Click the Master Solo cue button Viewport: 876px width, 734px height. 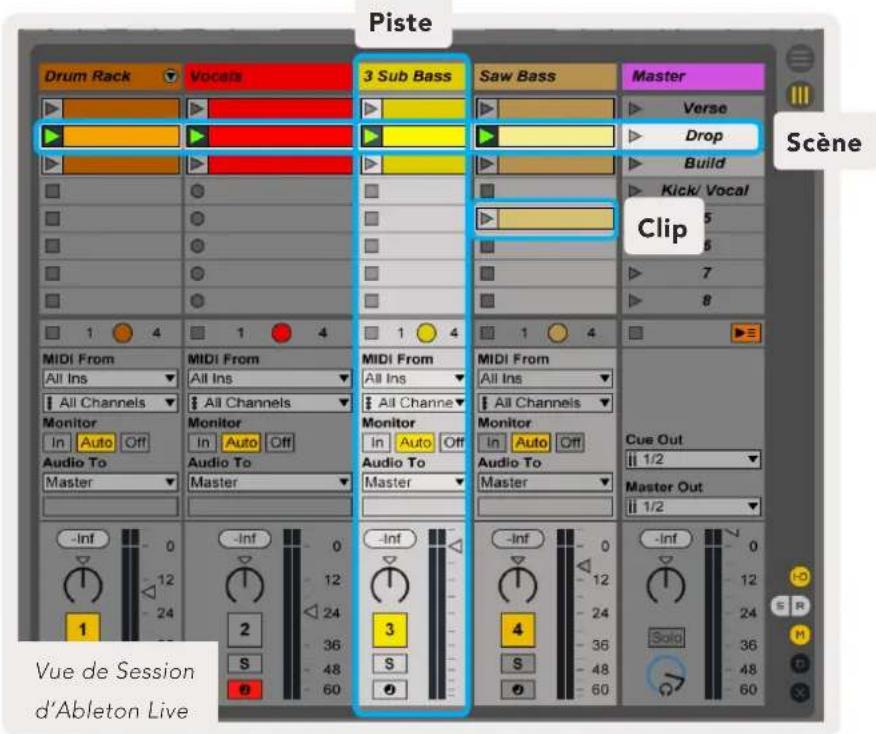pos(666,637)
